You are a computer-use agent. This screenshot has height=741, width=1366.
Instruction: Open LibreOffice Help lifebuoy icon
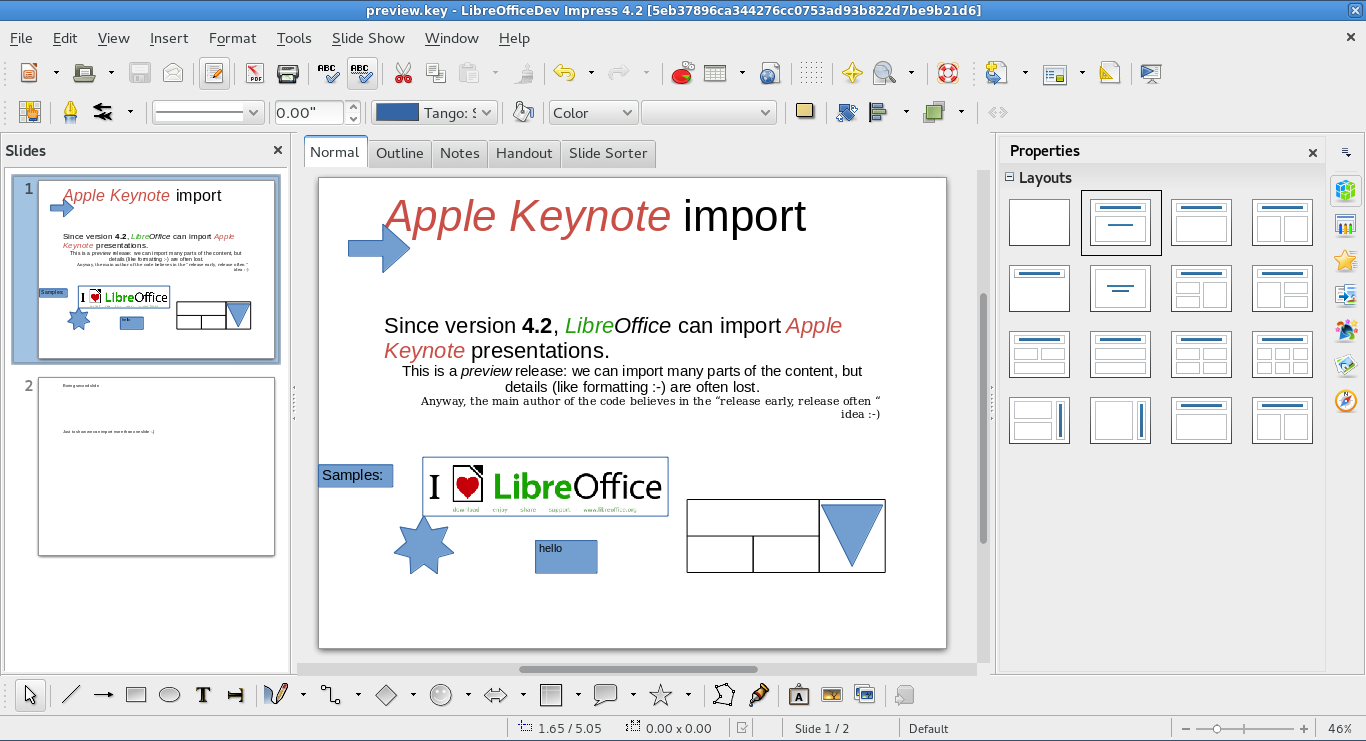pos(947,73)
